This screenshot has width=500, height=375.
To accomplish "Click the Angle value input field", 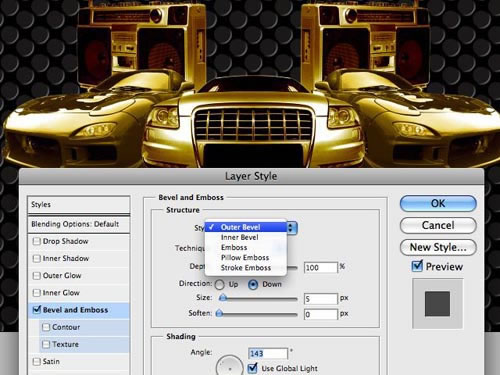I will [x=268, y=353].
